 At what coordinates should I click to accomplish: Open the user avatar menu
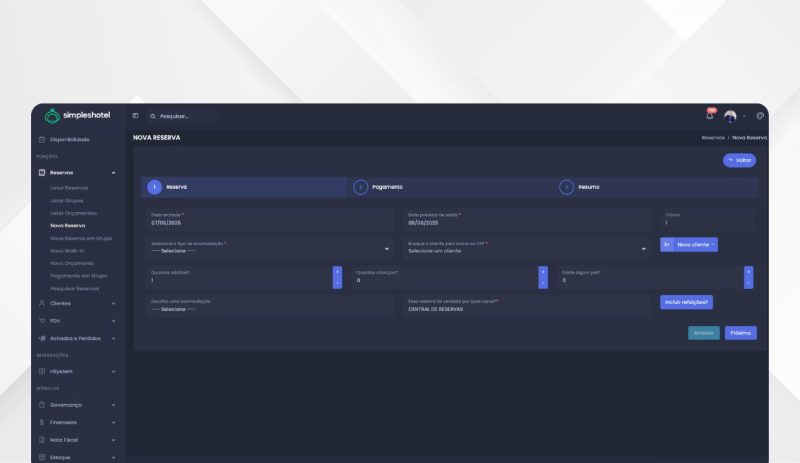(731, 116)
